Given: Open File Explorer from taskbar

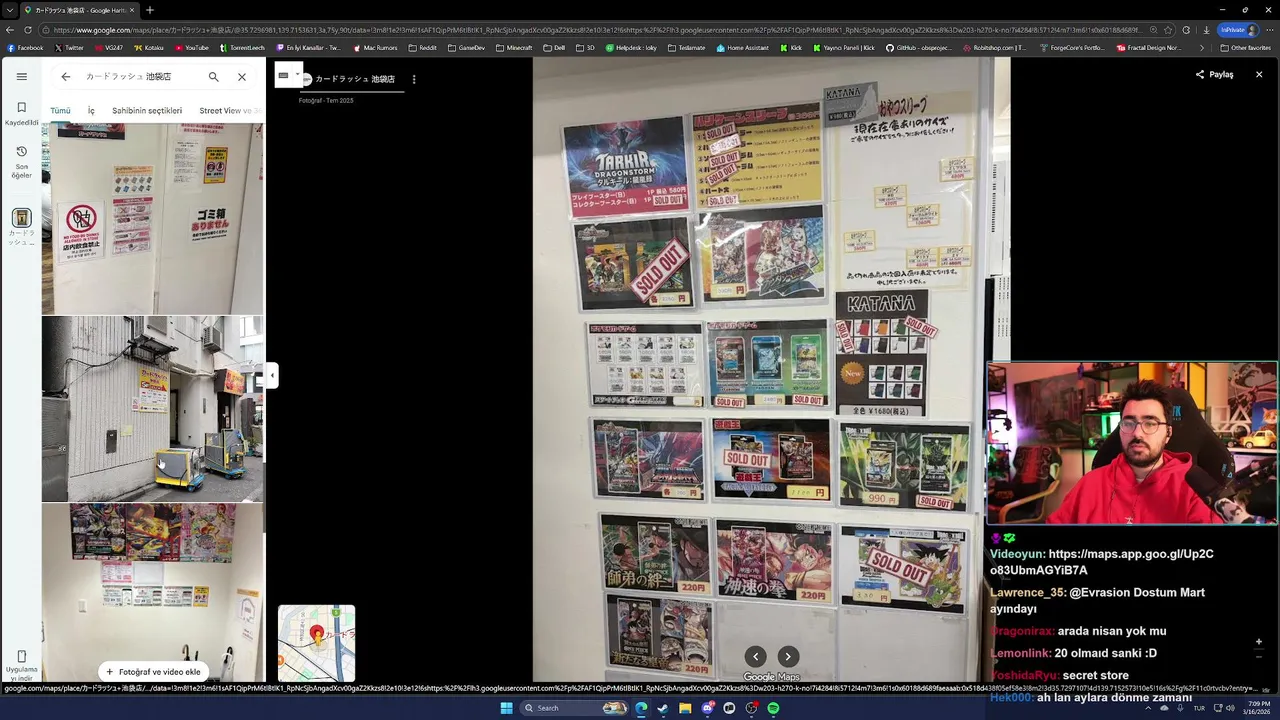Looking at the screenshot, I should 685,708.
